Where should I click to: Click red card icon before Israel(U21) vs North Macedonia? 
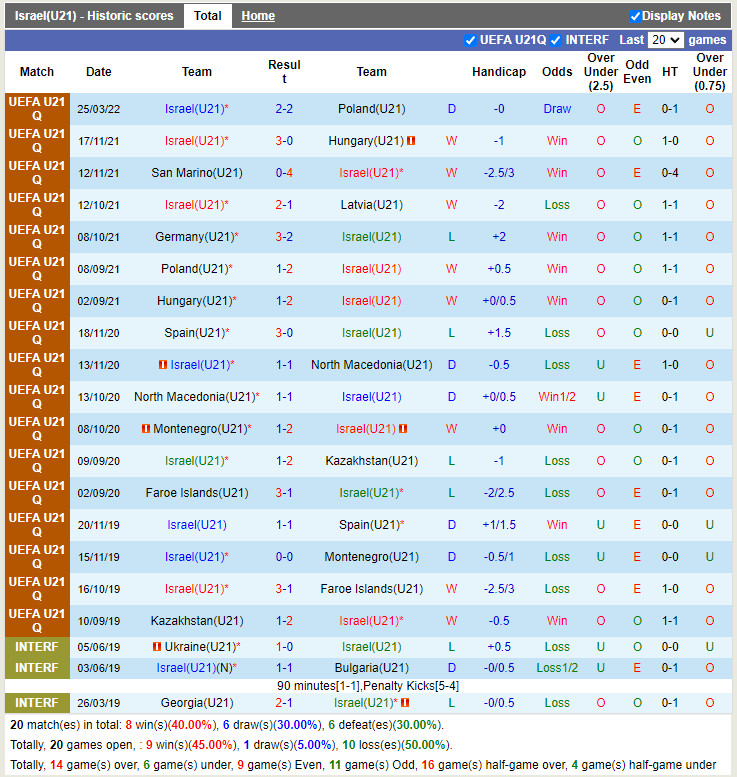163,365
